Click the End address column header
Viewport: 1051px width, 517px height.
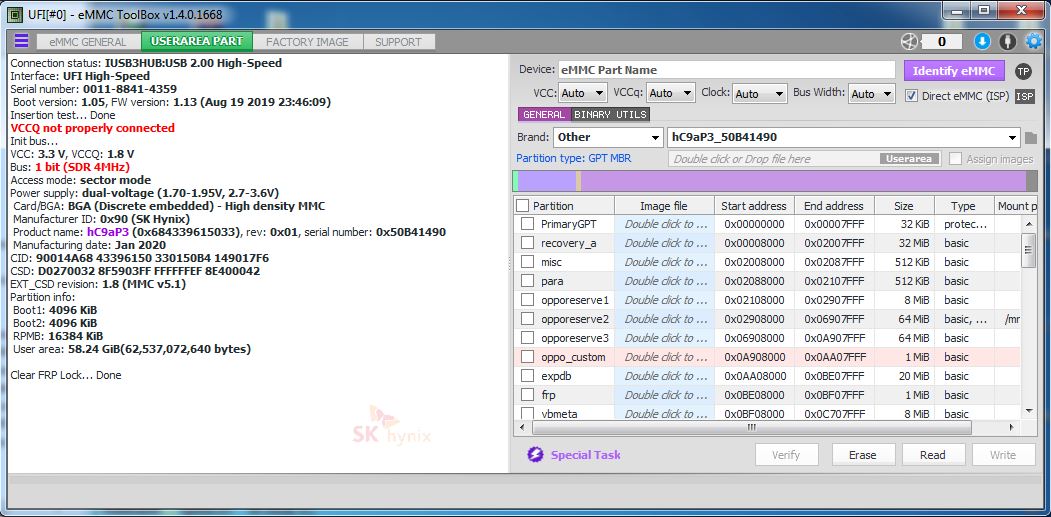[x=834, y=206]
